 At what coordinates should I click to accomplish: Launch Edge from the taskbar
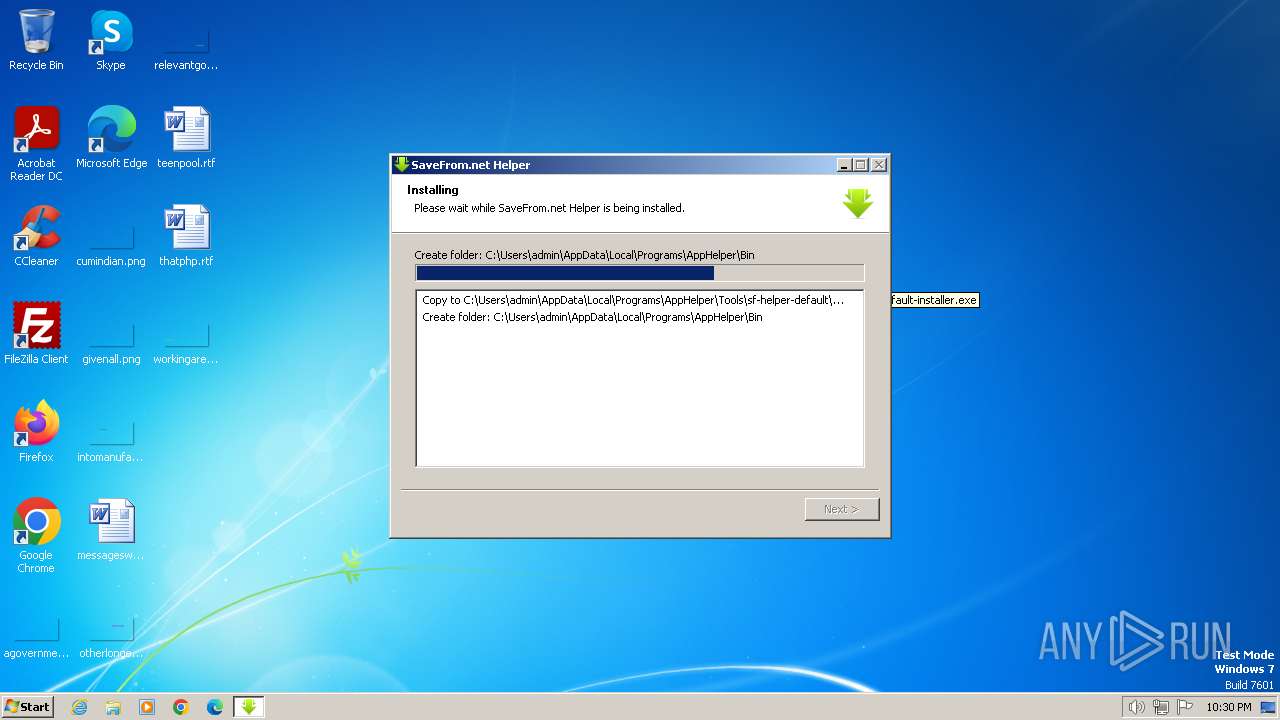click(x=215, y=707)
